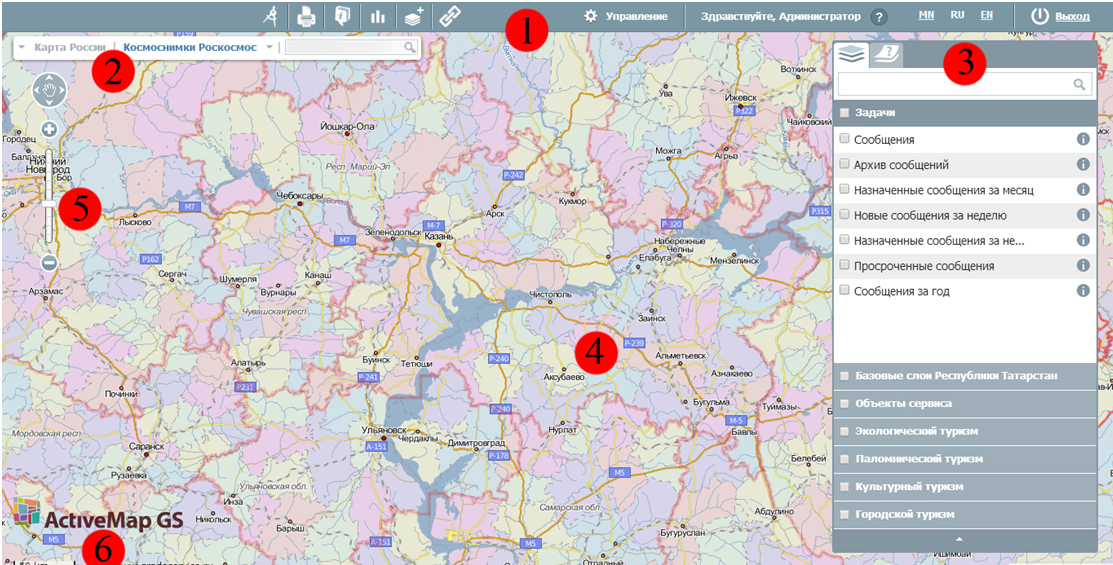Zoom in with the plus button
The width and height of the screenshot is (1113, 565).
click(x=49, y=129)
